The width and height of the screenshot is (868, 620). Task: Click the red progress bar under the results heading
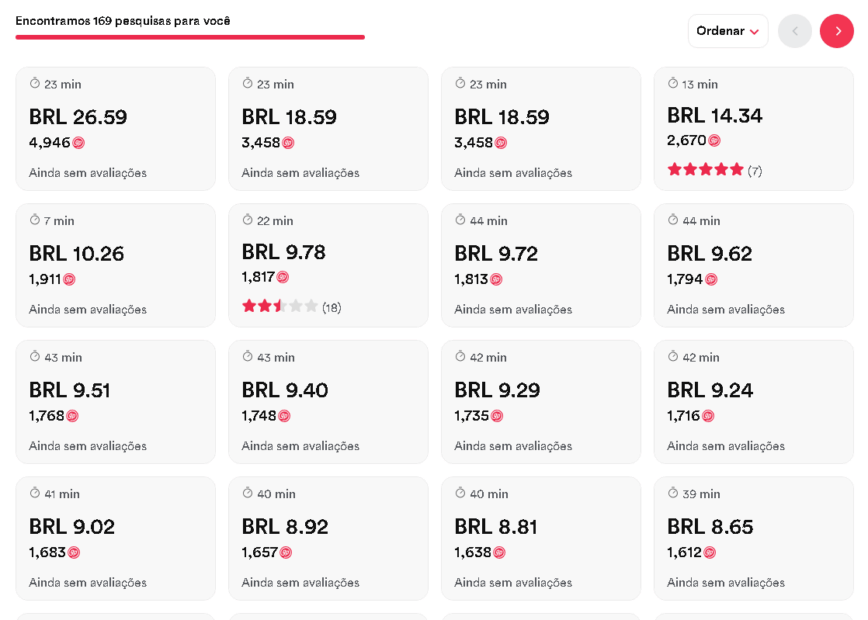tap(189, 37)
